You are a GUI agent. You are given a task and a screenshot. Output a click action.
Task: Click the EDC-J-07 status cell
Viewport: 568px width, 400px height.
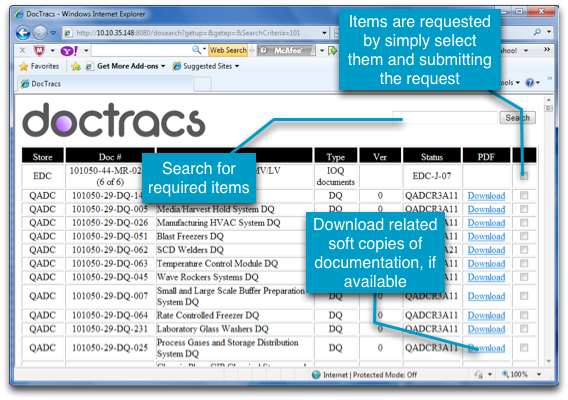pyautogui.click(x=432, y=176)
